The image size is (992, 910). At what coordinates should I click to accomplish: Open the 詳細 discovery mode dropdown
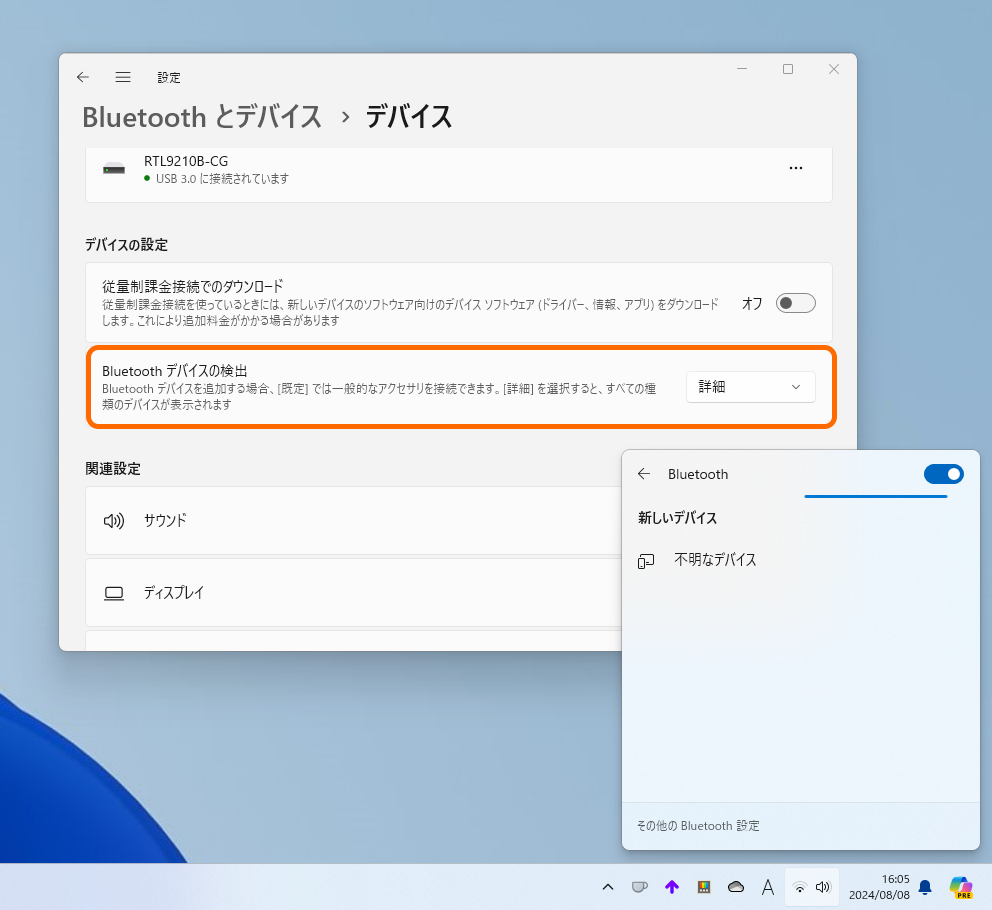(749, 387)
